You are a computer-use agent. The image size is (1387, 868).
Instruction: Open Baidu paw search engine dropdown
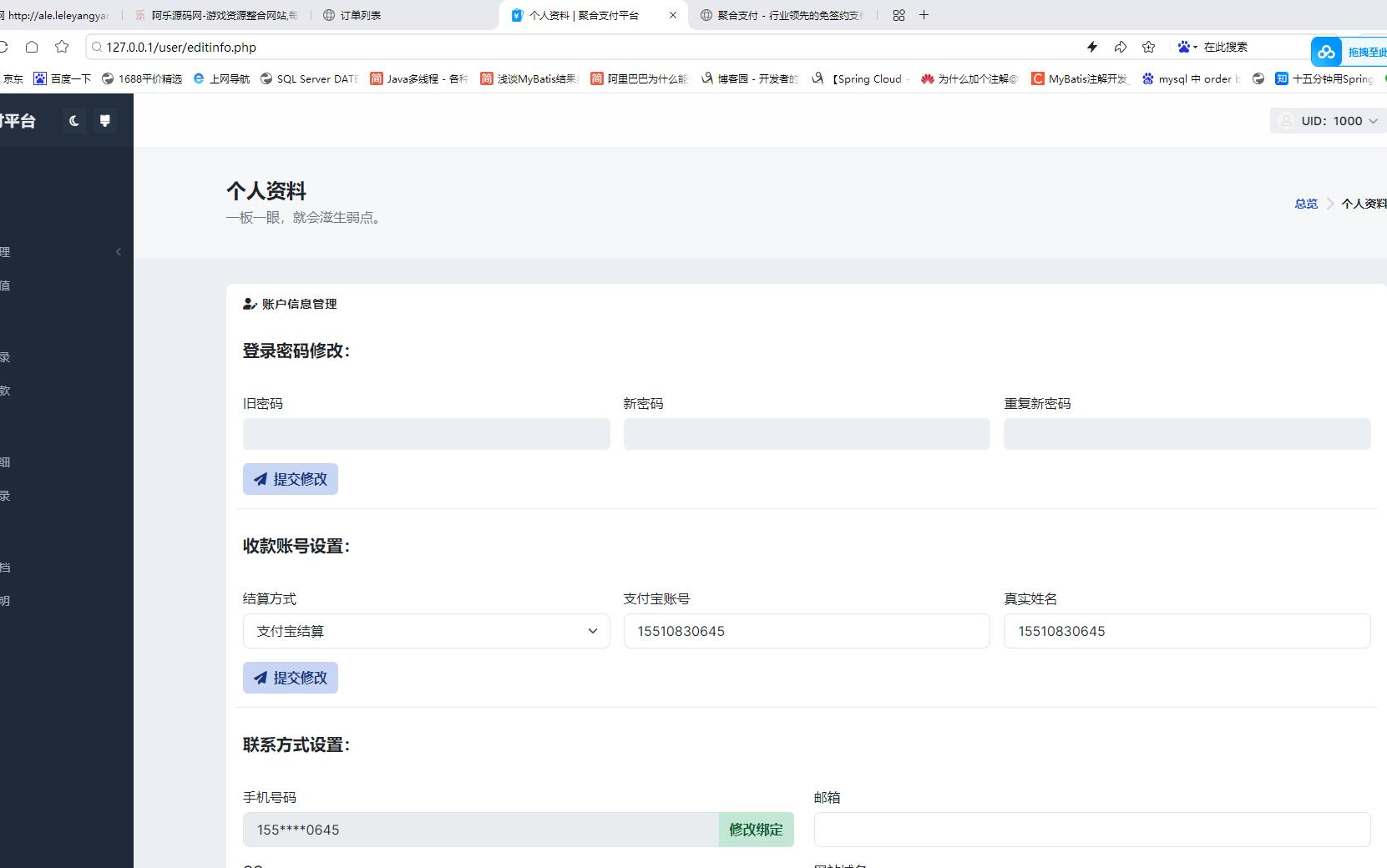point(1187,47)
